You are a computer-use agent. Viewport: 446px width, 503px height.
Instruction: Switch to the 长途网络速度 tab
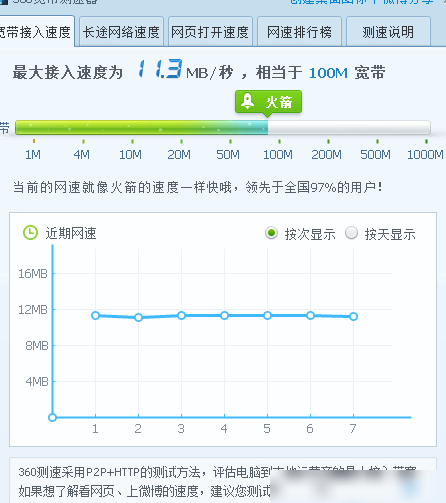(121, 32)
